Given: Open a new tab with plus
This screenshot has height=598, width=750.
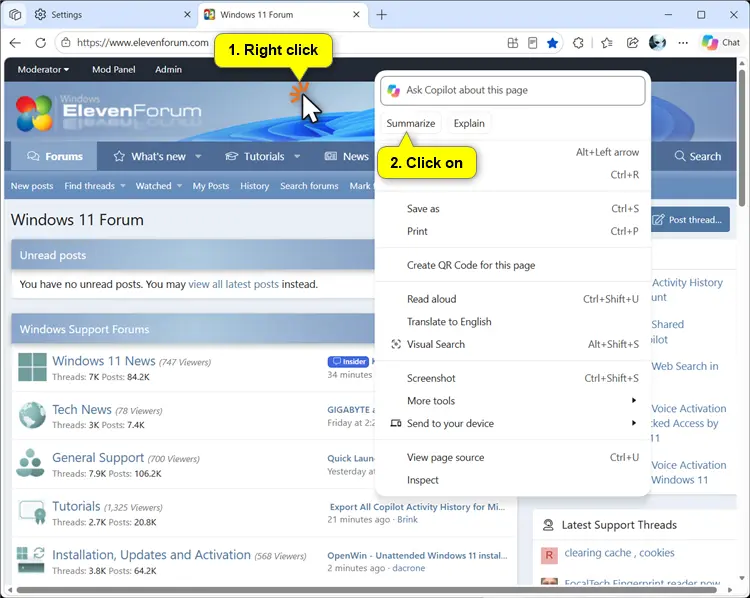Looking at the screenshot, I should pos(382,15).
